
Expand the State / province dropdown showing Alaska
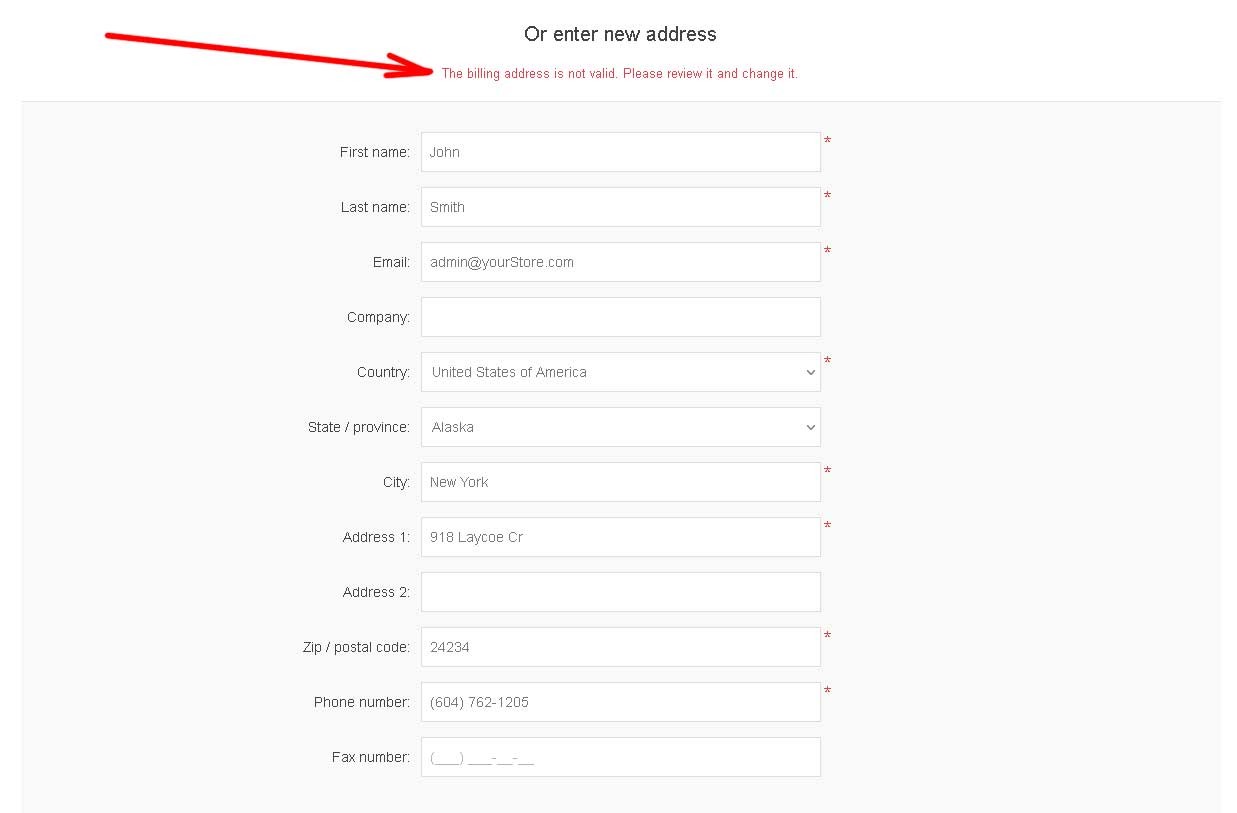[620, 427]
